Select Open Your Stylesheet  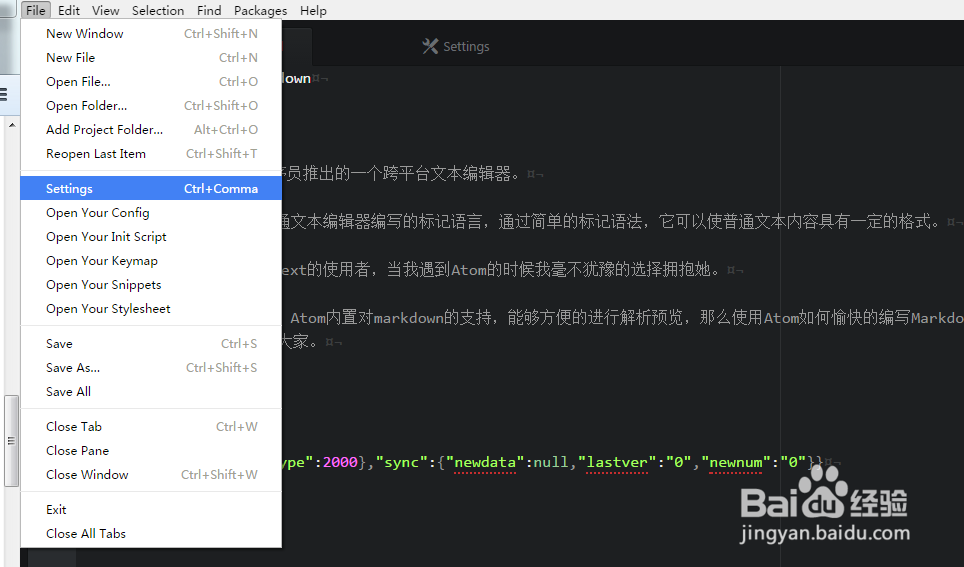[x=151, y=309]
